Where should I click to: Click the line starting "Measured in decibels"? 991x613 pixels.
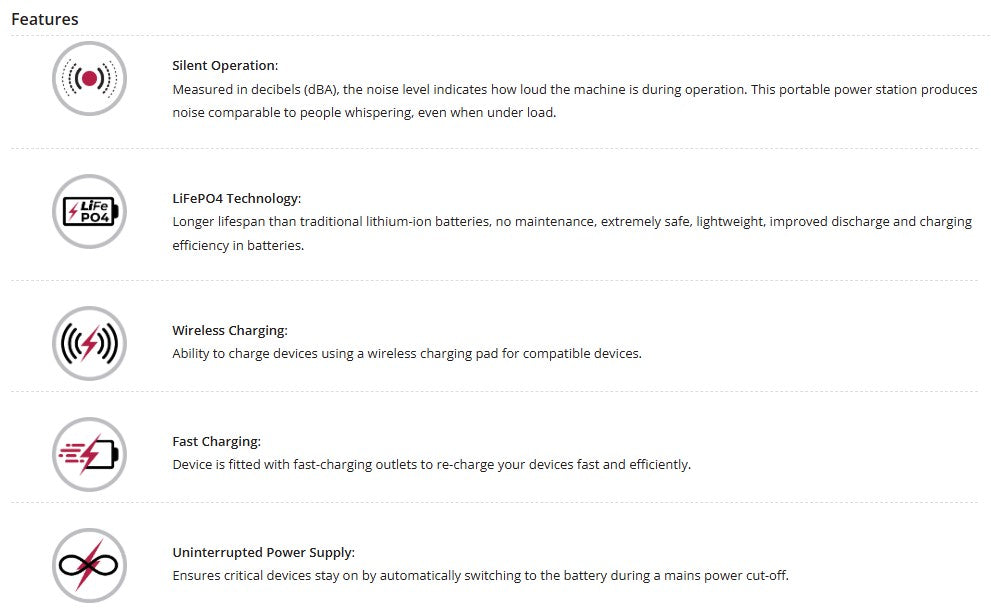[574, 89]
